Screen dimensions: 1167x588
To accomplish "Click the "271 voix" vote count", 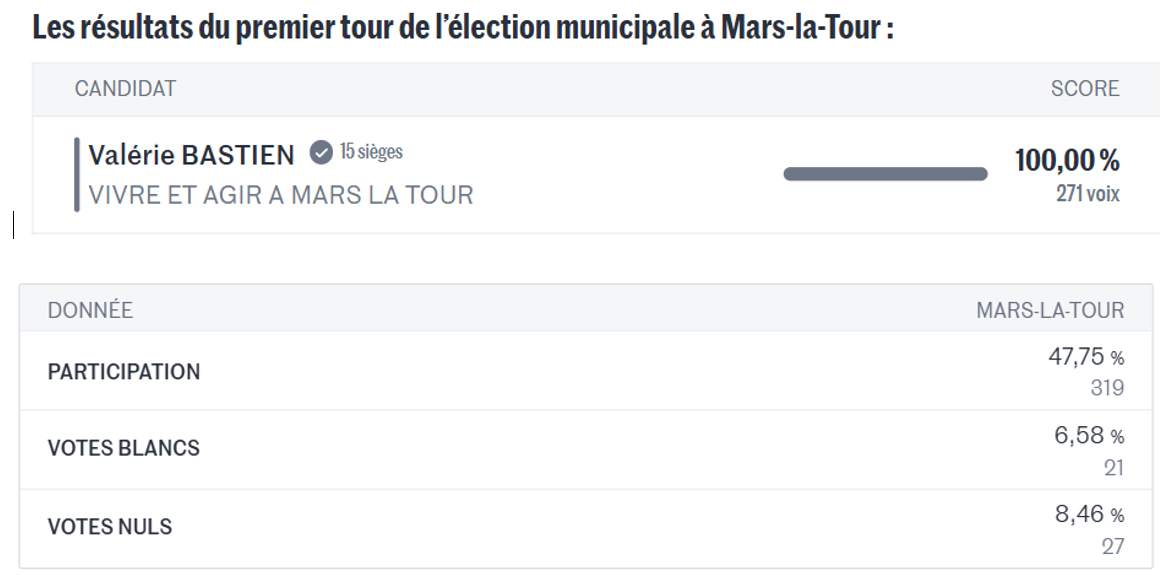I will (1088, 193).
